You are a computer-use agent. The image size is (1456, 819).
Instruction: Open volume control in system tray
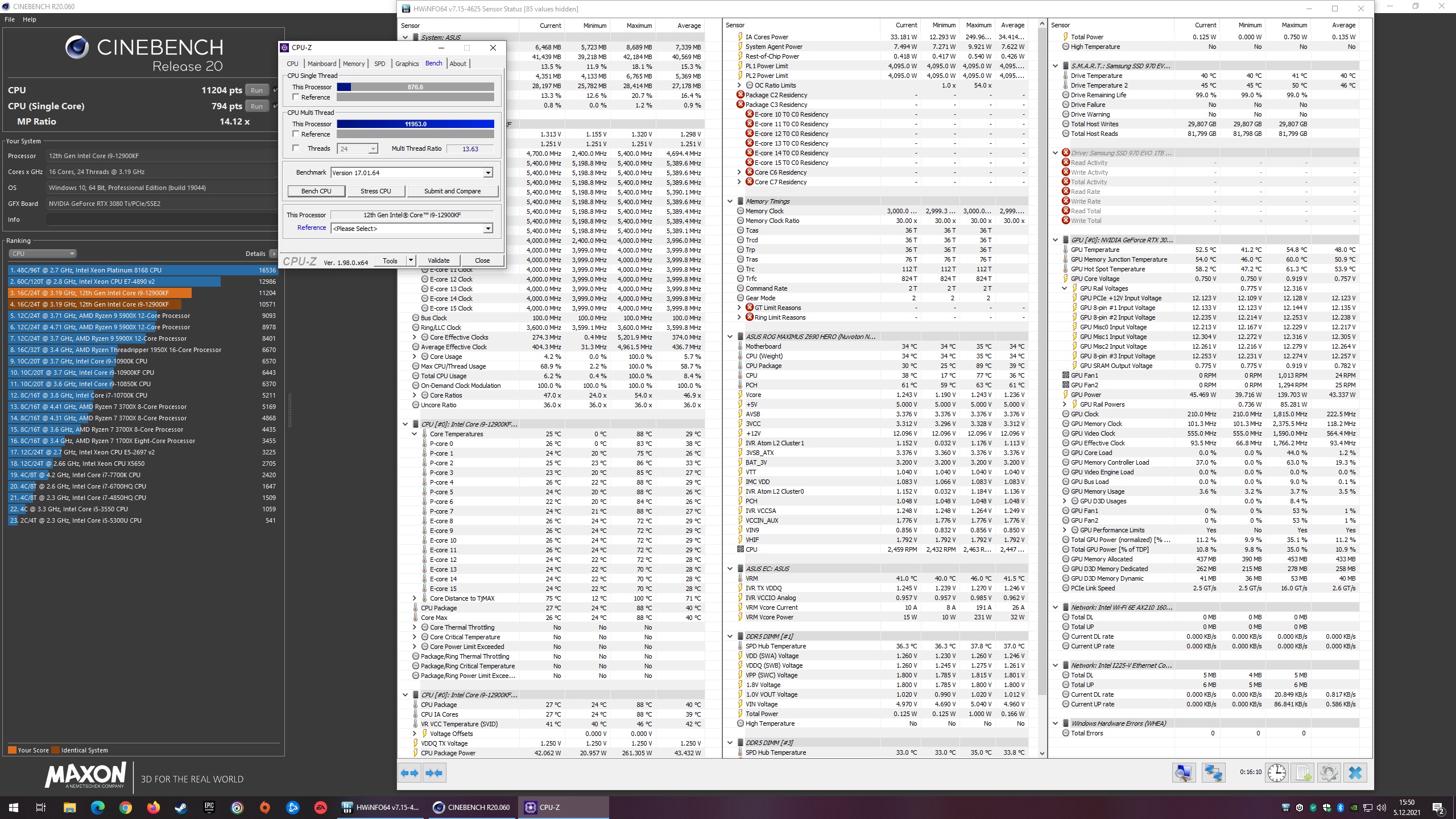(x=1381, y=808)
